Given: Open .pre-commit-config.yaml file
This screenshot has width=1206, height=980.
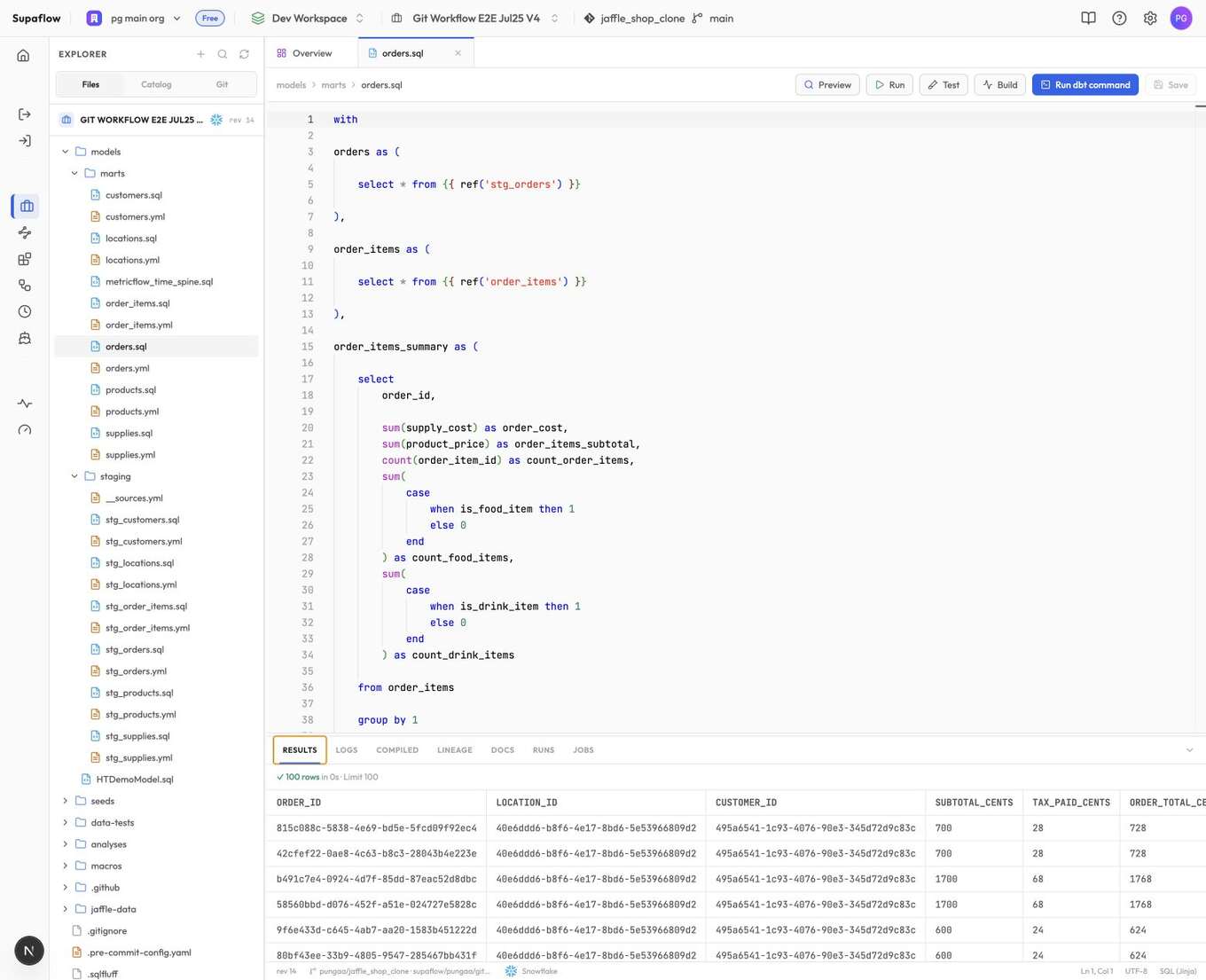Looking at the screenshot, I should pyautogui.click(x=139, y=953).
